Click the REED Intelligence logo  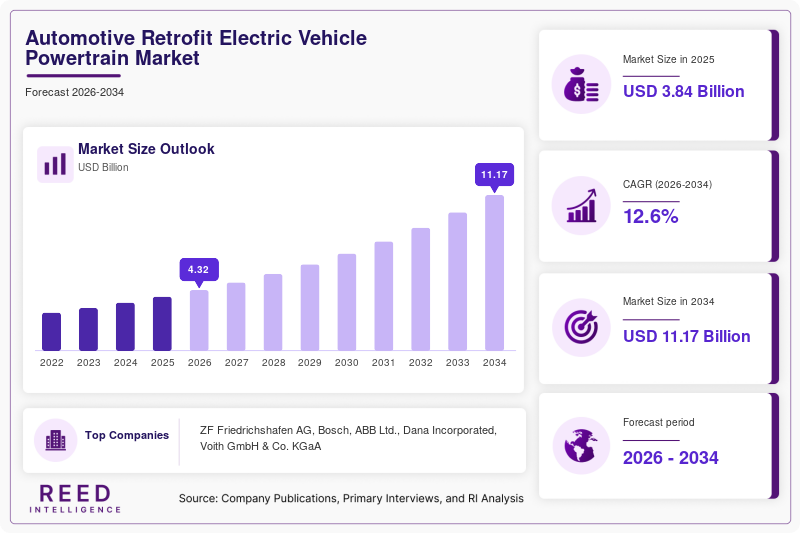click(x=75, y=498)
